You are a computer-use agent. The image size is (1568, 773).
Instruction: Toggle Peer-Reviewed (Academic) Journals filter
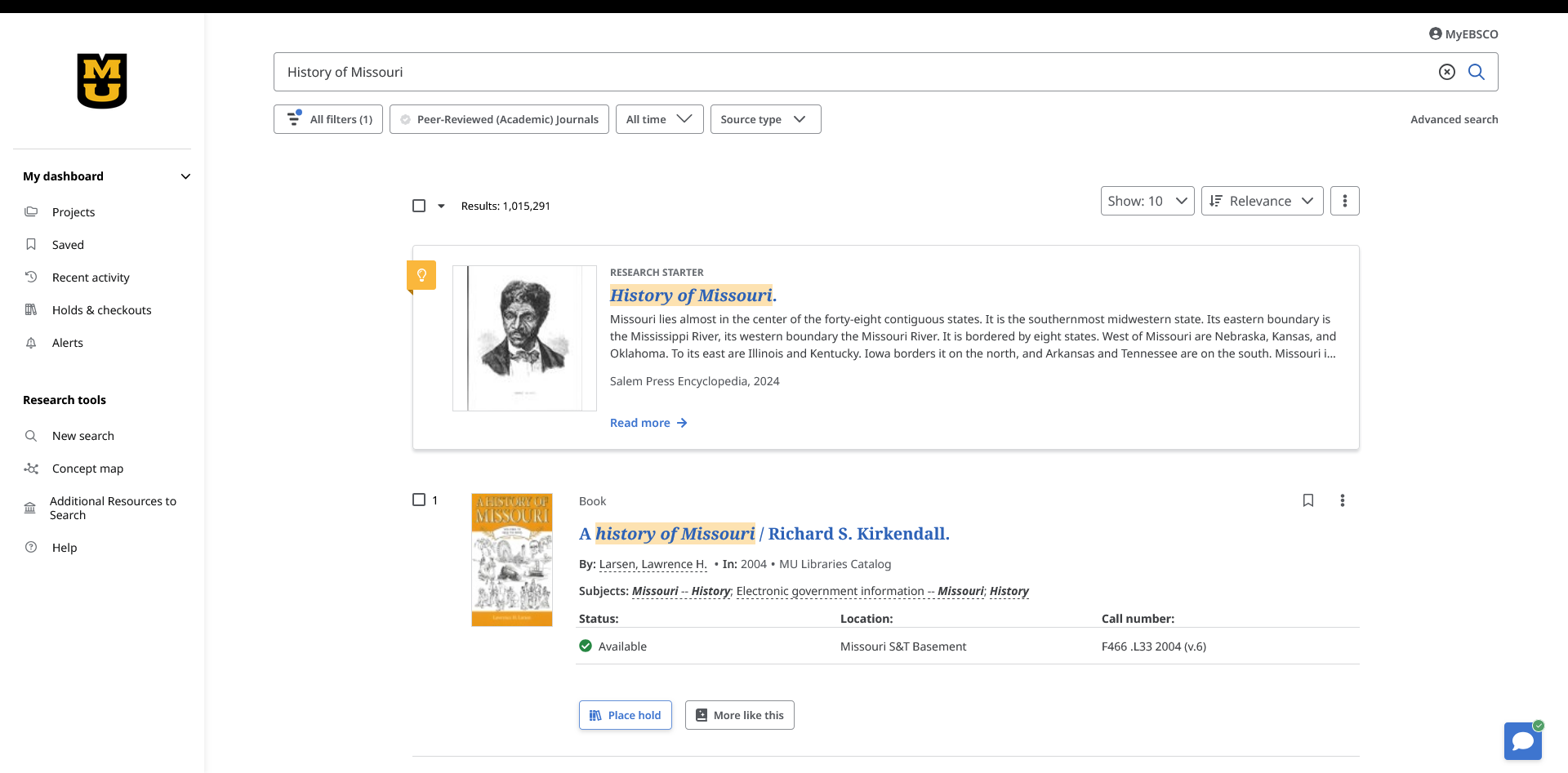click(x=499, y=119)
